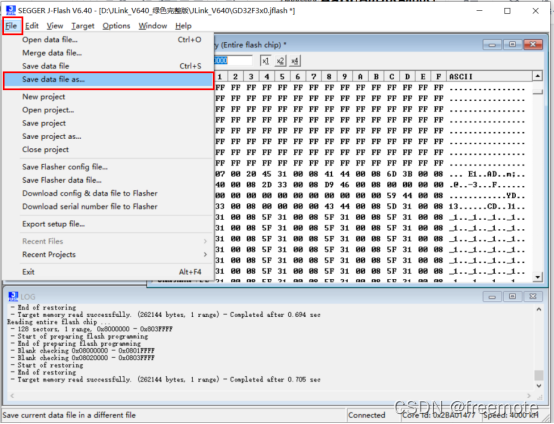Select Save data file as...
The width and height of the screenshot is (554, 424).
(x=108, y=80)
